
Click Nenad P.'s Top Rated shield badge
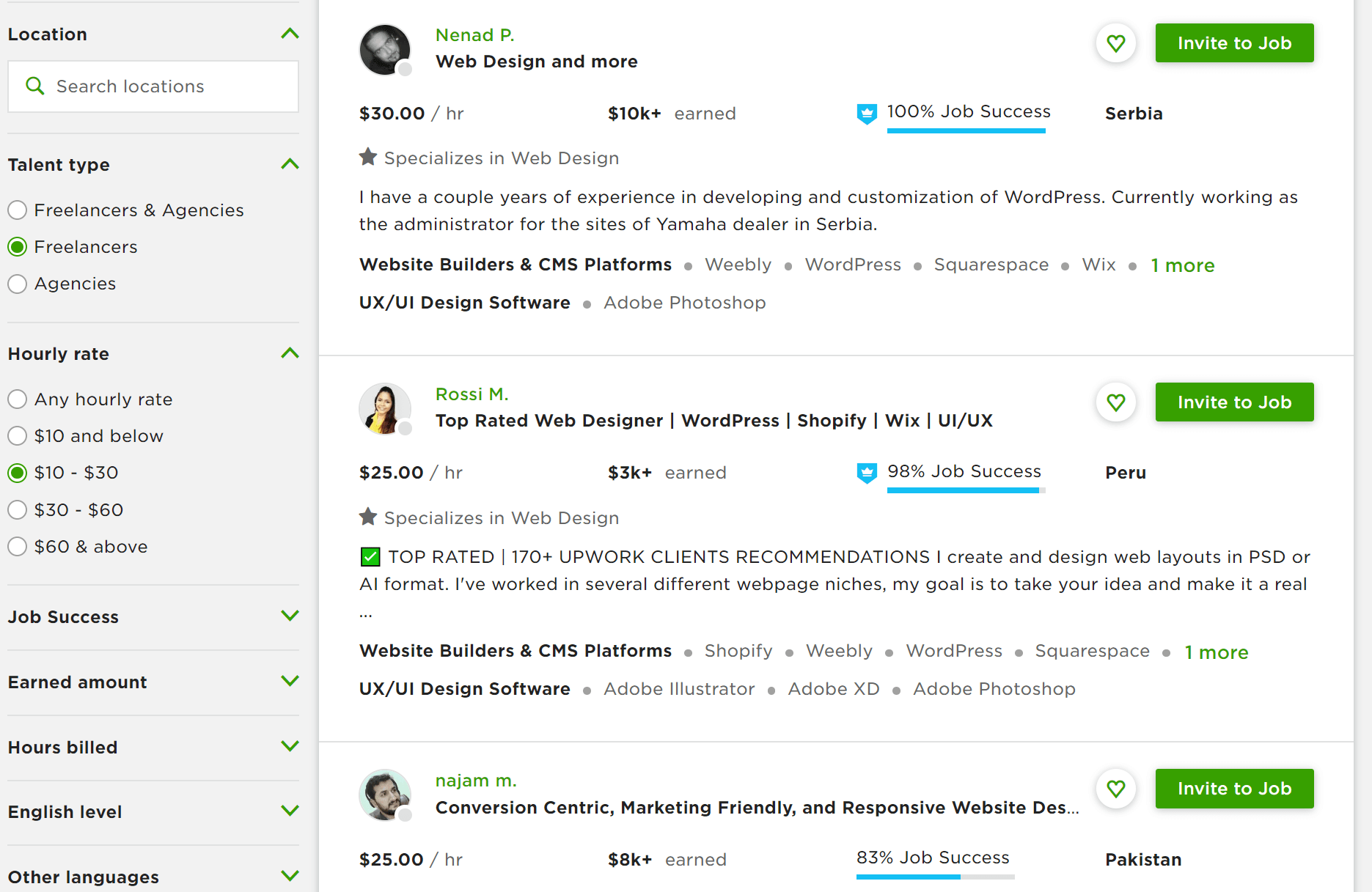[867, 114]
